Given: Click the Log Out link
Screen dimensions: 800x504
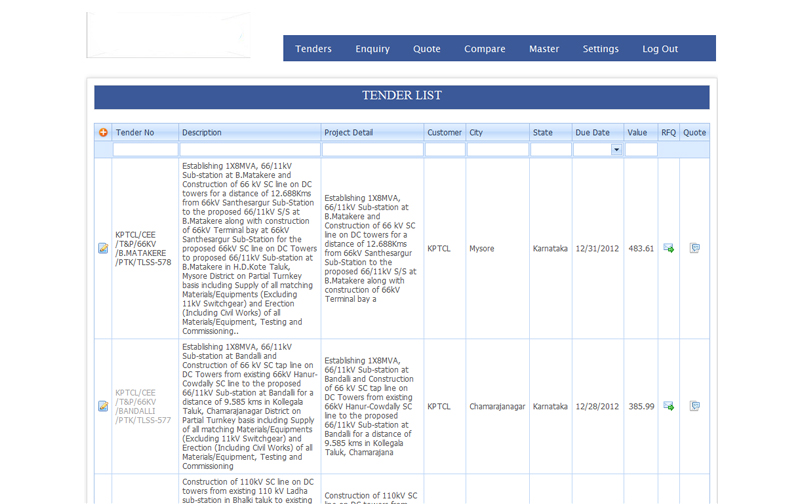Looking at the screenshot, I should pyautogui.click(x=660, y=49).
